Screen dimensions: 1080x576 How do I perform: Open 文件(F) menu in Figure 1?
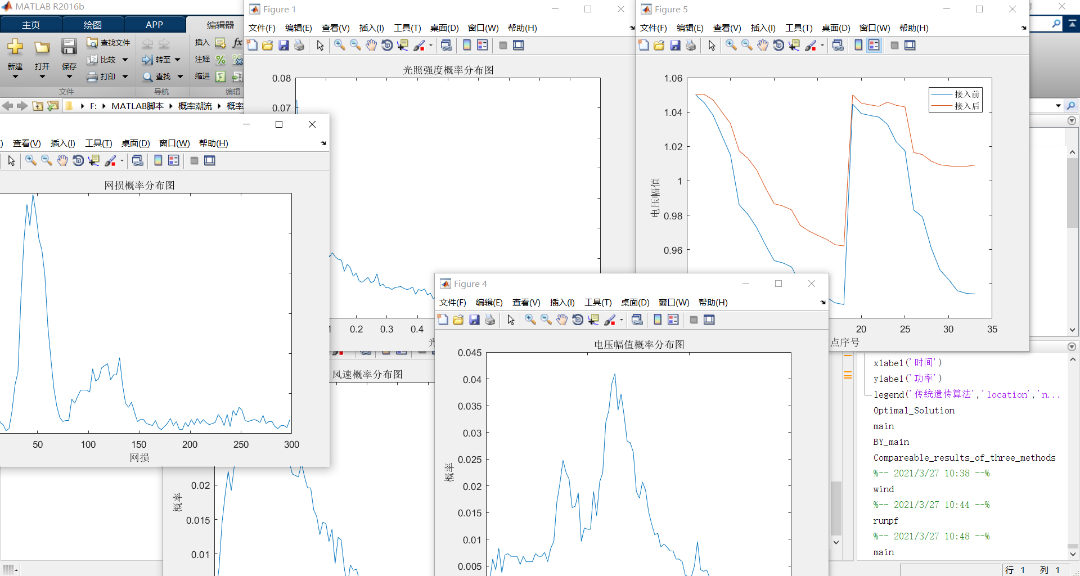262,28
